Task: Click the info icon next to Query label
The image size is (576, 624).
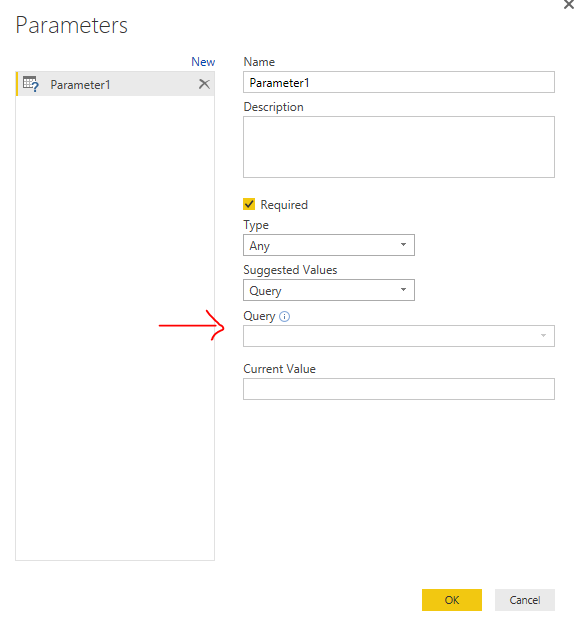Action: 284,316
